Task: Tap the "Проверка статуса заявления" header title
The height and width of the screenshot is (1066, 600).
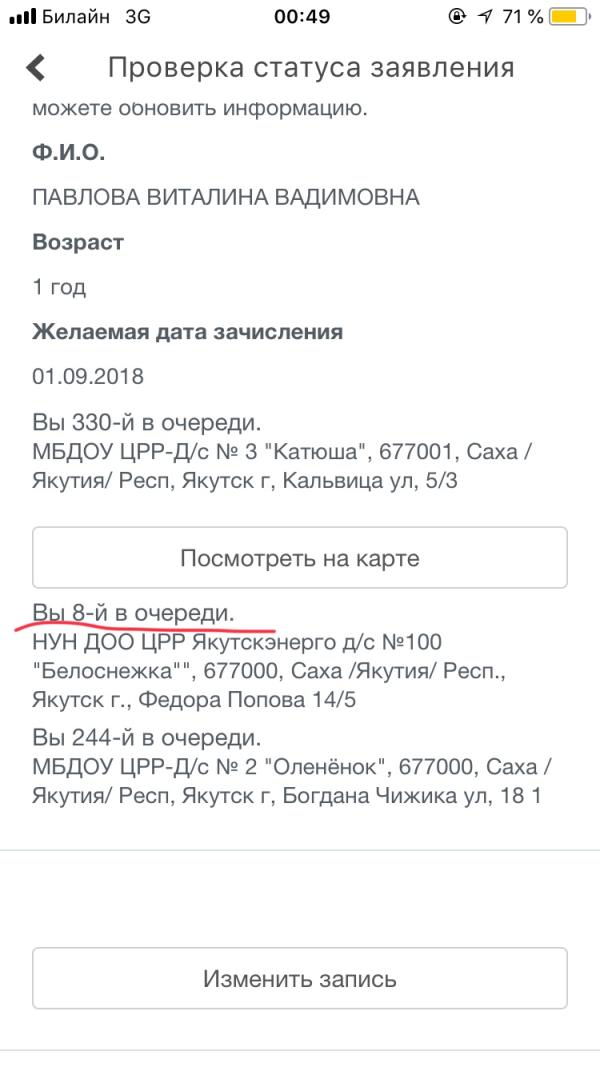Action: pyautogui.click(x=311, y=68)
